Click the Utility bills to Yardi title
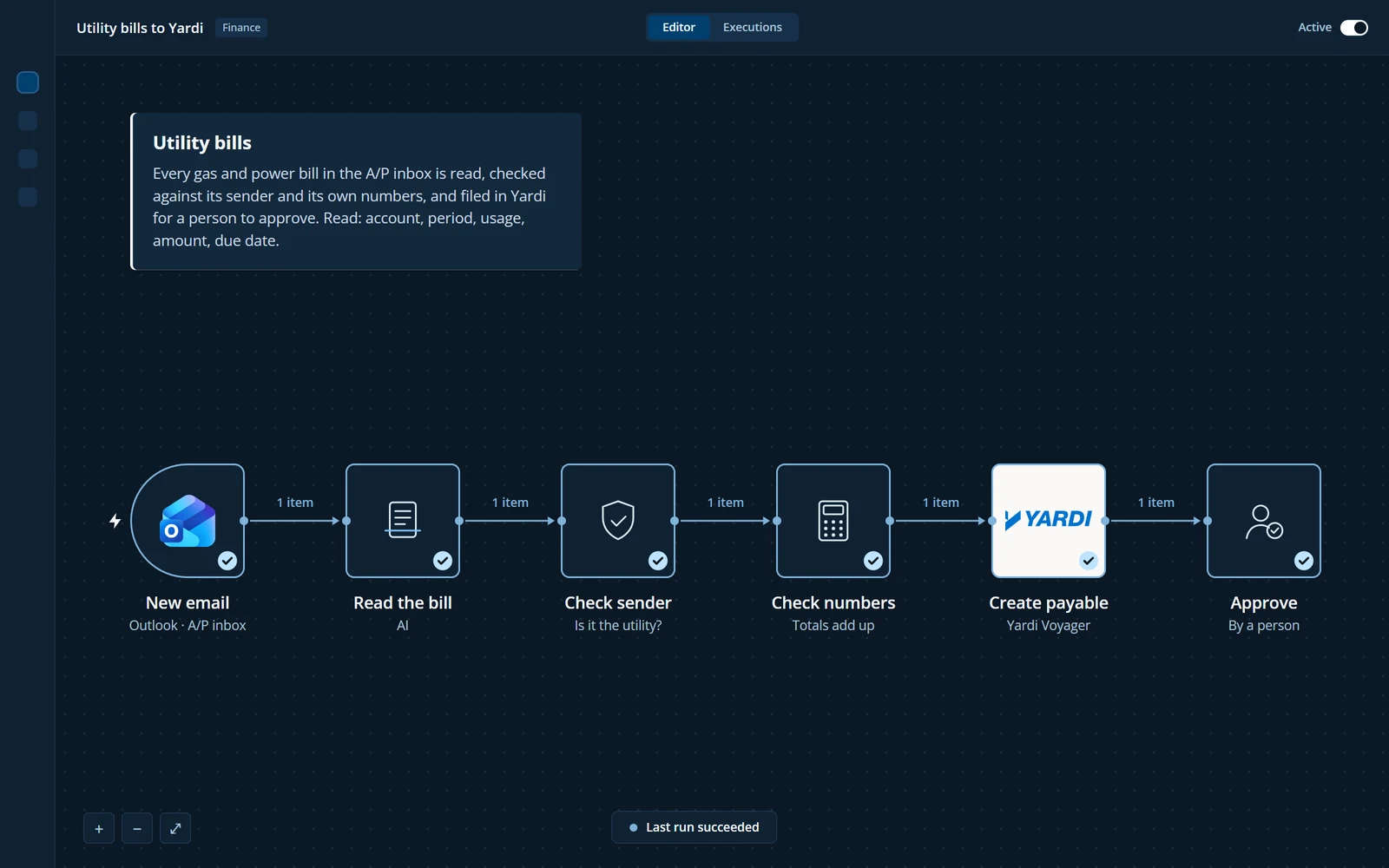 140,28
